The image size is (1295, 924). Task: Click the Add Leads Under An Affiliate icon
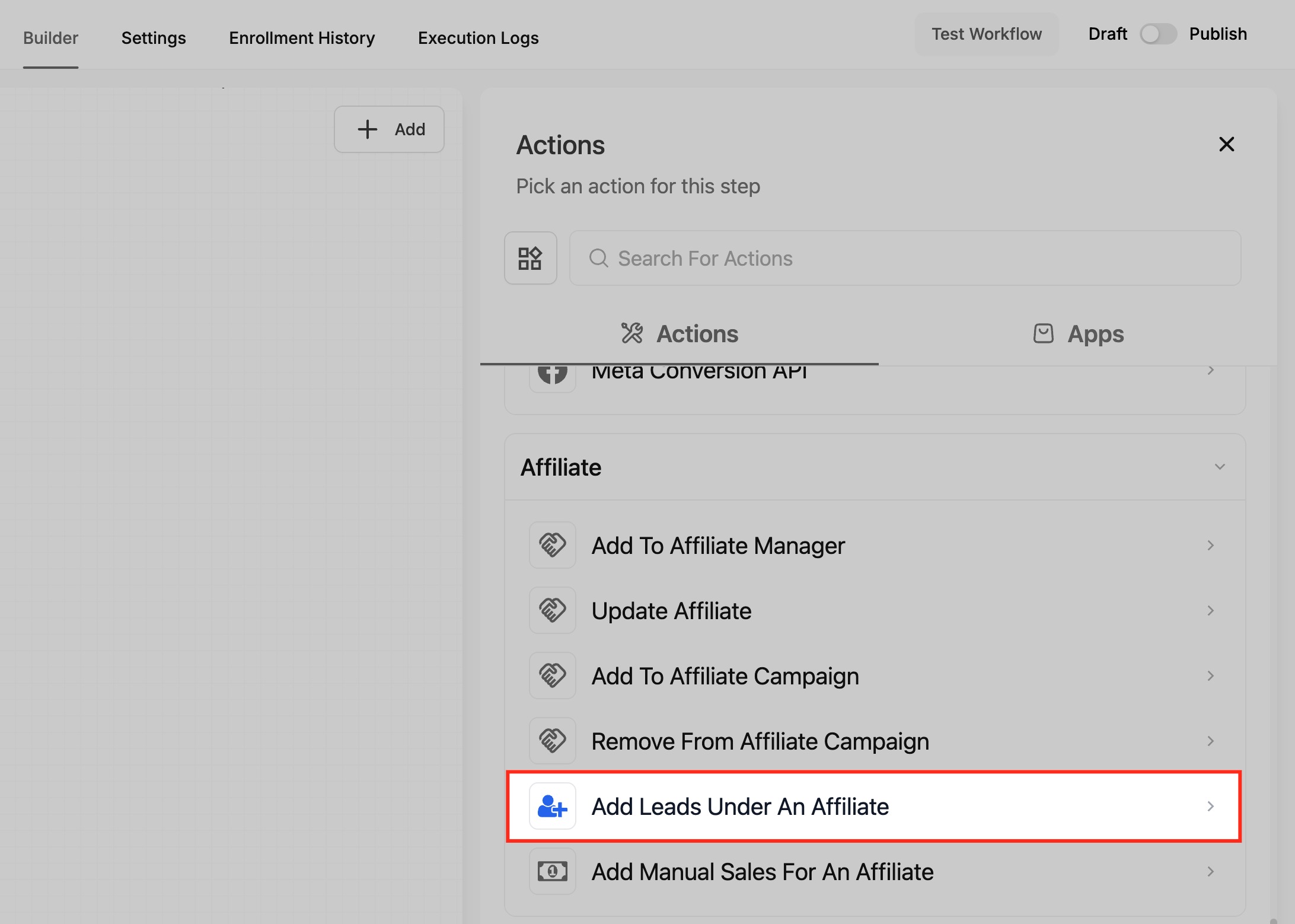pyautogui.click(x=552, y=806)
